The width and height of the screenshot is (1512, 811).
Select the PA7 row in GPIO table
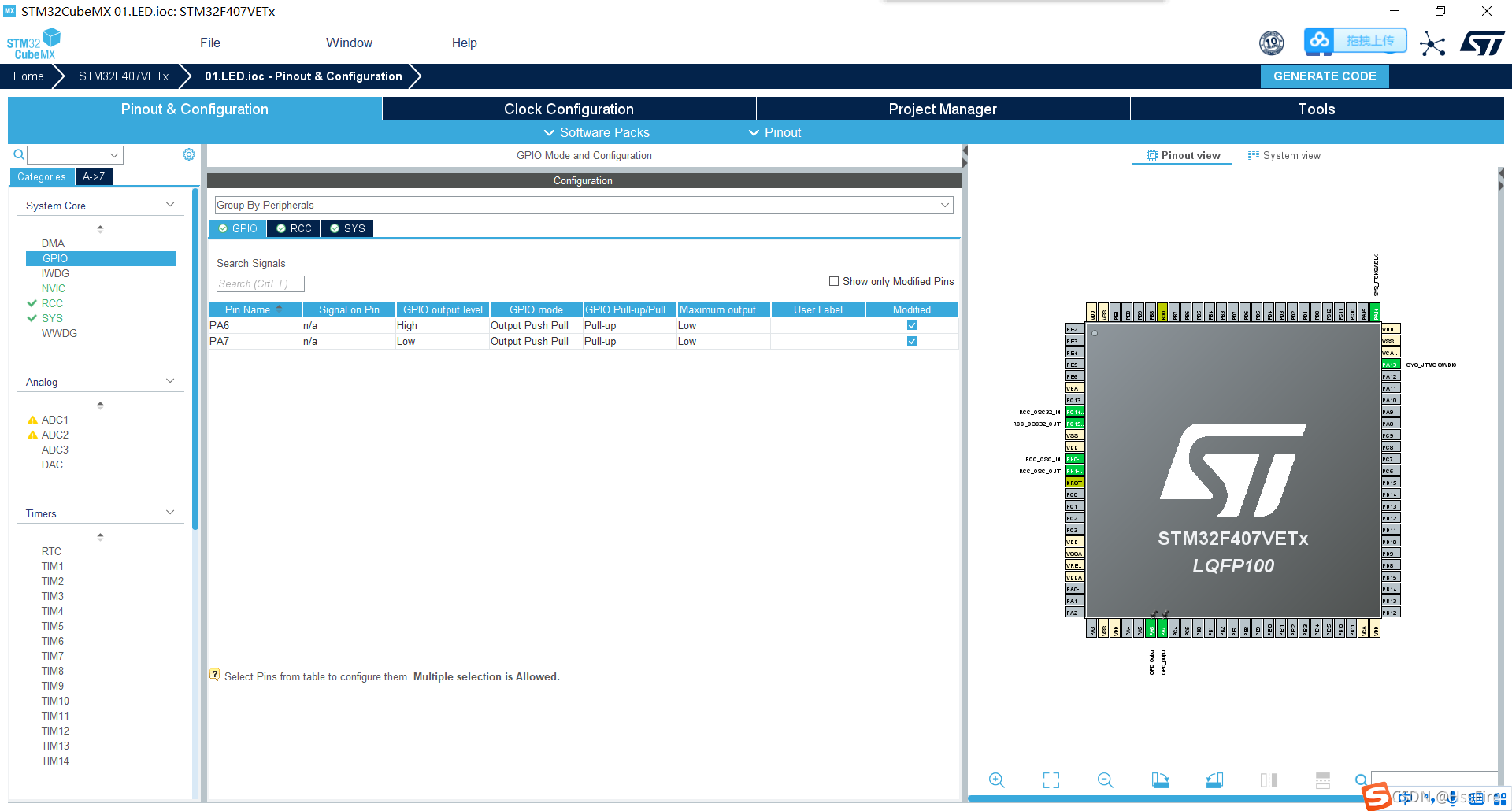click(x=584, y=341)
